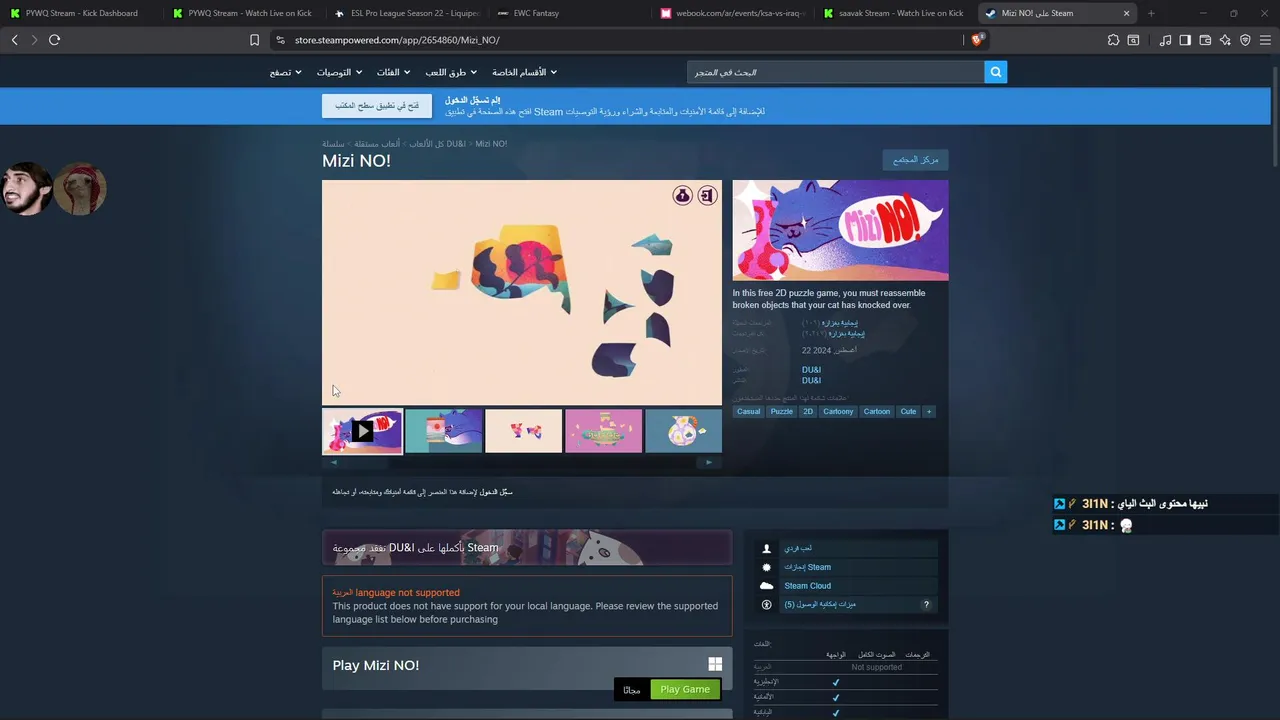Reload the Steam store page
The height and width of the screenshot is (720, 1280).
54,40
